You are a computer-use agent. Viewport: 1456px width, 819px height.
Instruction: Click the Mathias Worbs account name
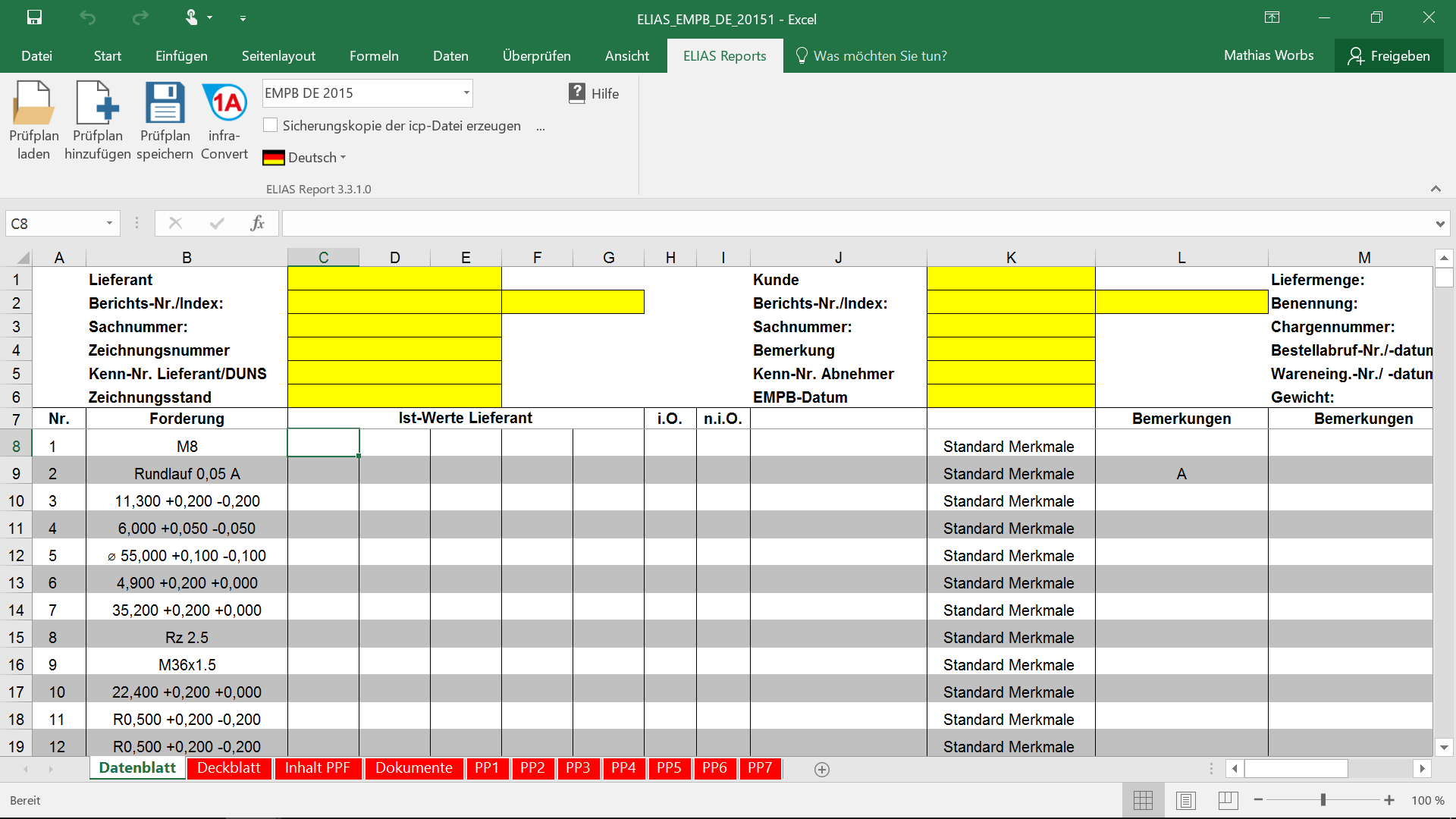[x=1269, y=55]
